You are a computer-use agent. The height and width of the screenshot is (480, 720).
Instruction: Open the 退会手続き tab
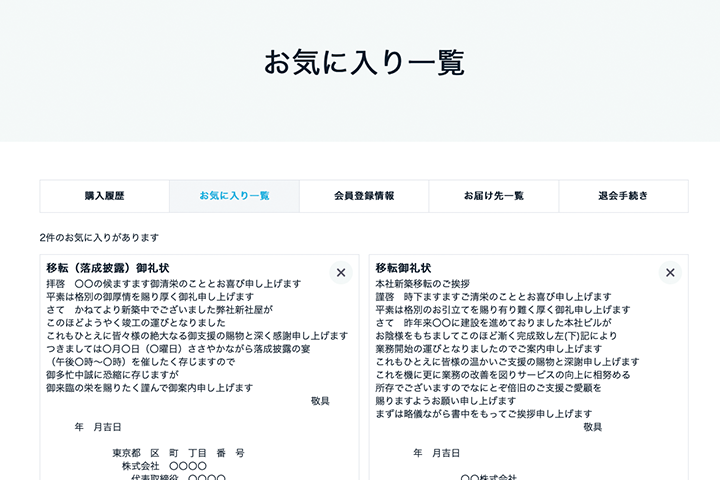[x=623, y=196]
